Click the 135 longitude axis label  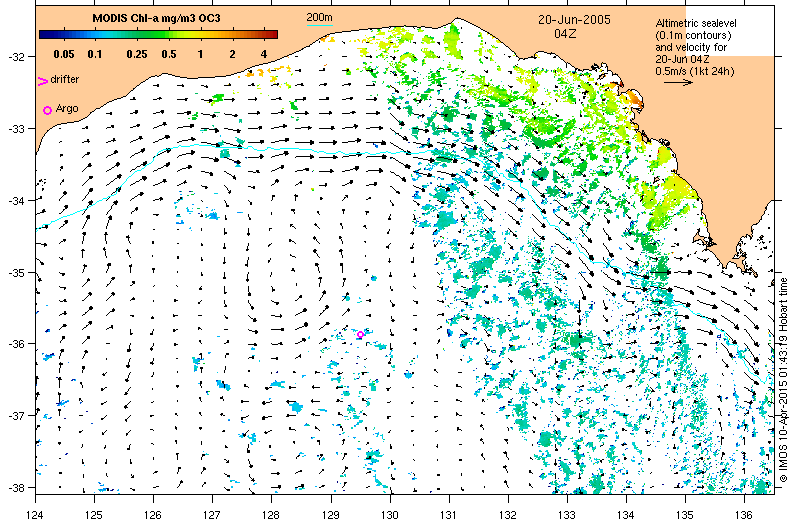685,515
